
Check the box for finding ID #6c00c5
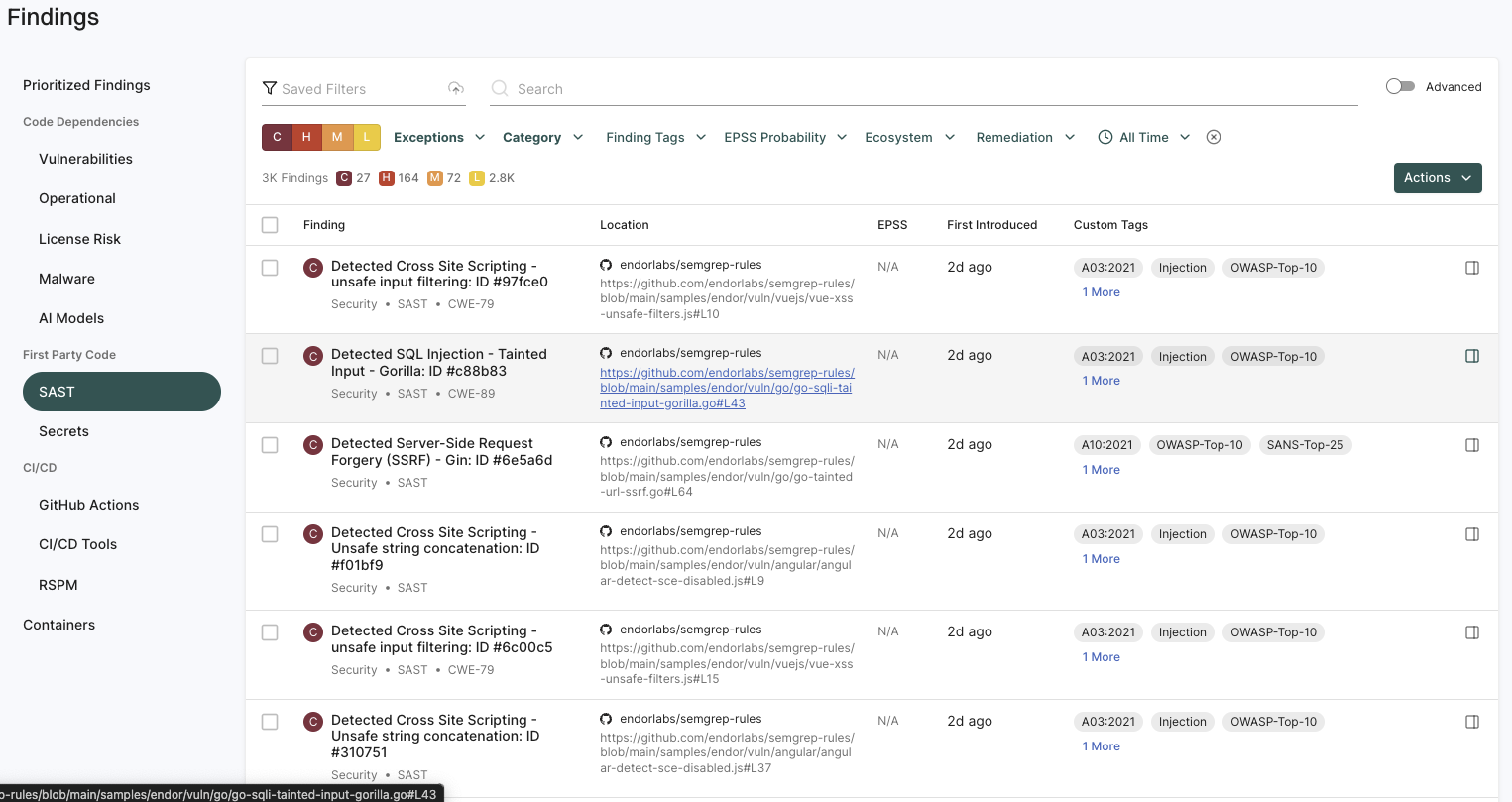click(x=270, y=632)
